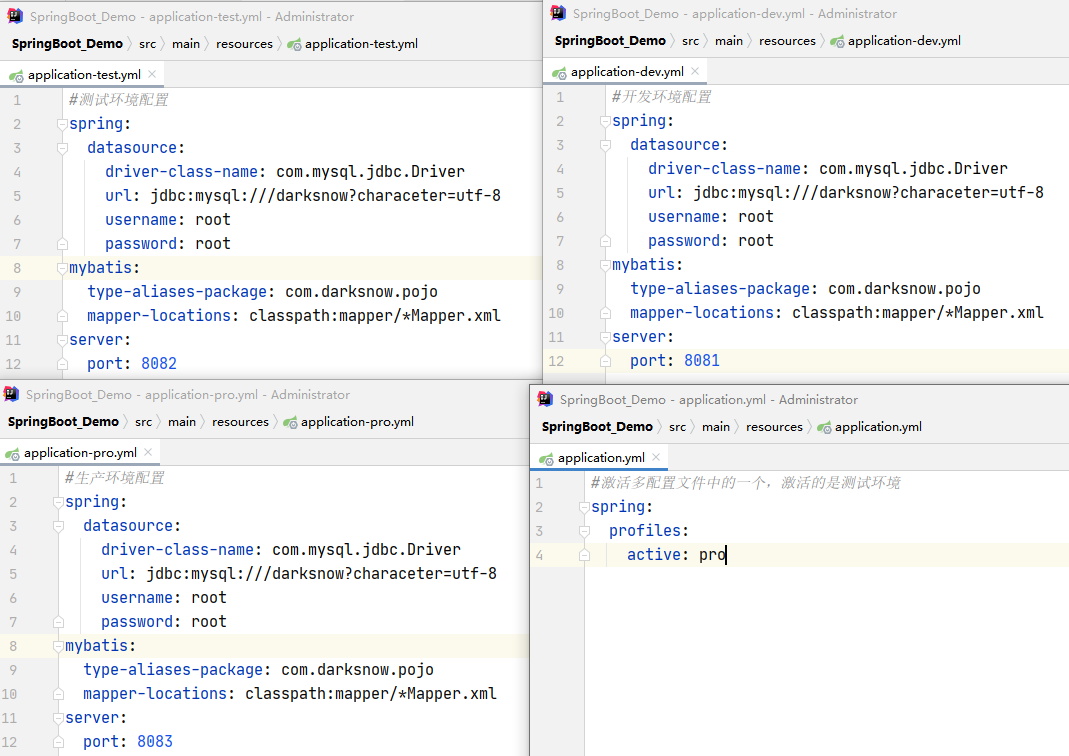The image size is (1069, 756).
Task: Collapse the spring block in application-test.yml
Action: tap(62, 124)
